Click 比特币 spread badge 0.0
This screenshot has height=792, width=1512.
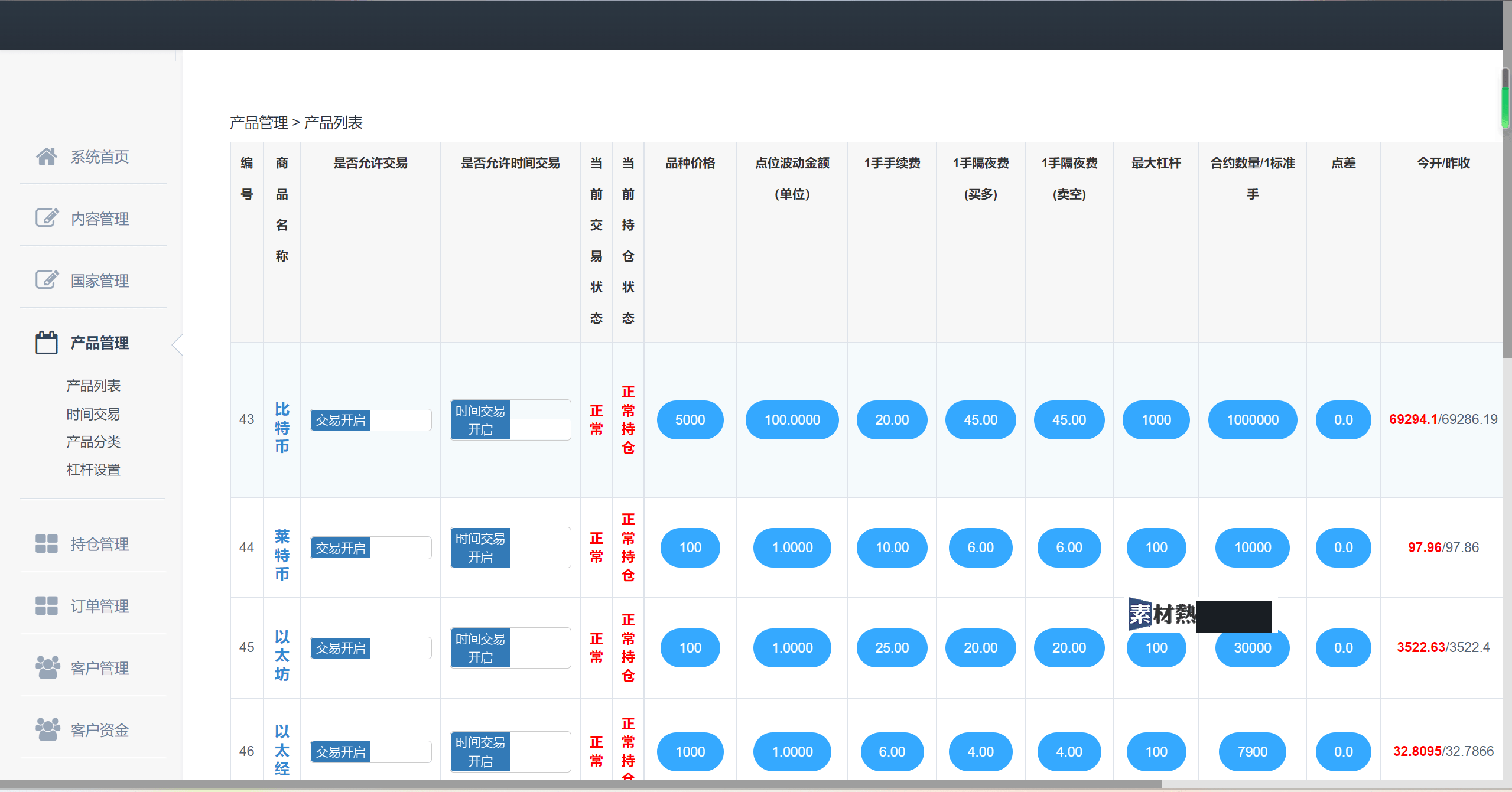1344,420
